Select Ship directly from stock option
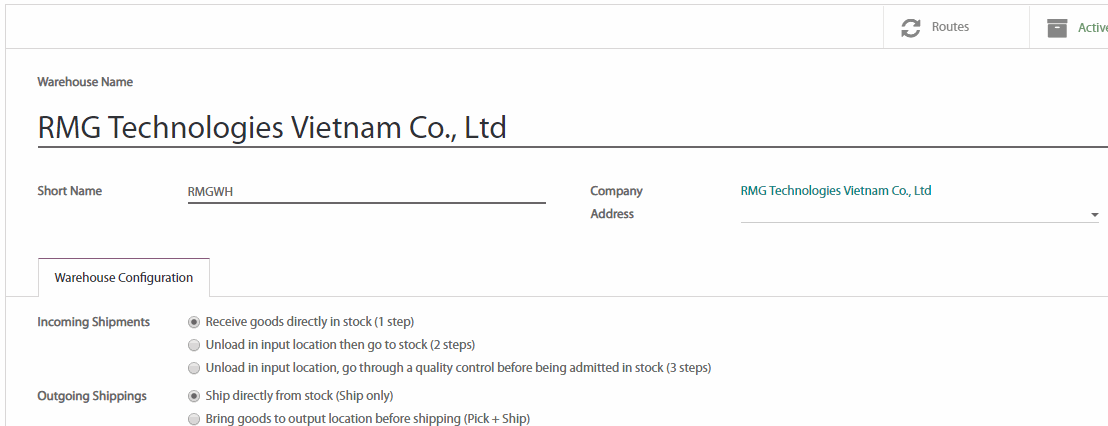The image size is (1108, 426). coord(194,396)
